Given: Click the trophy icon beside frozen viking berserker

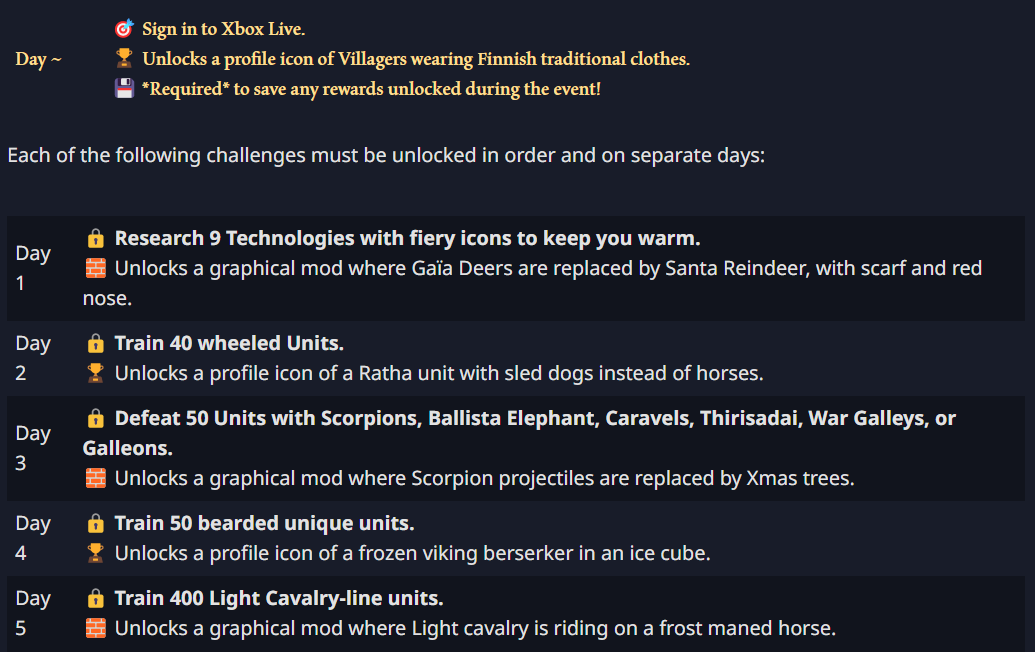Looking at the screenshot, I should [96, 554].
